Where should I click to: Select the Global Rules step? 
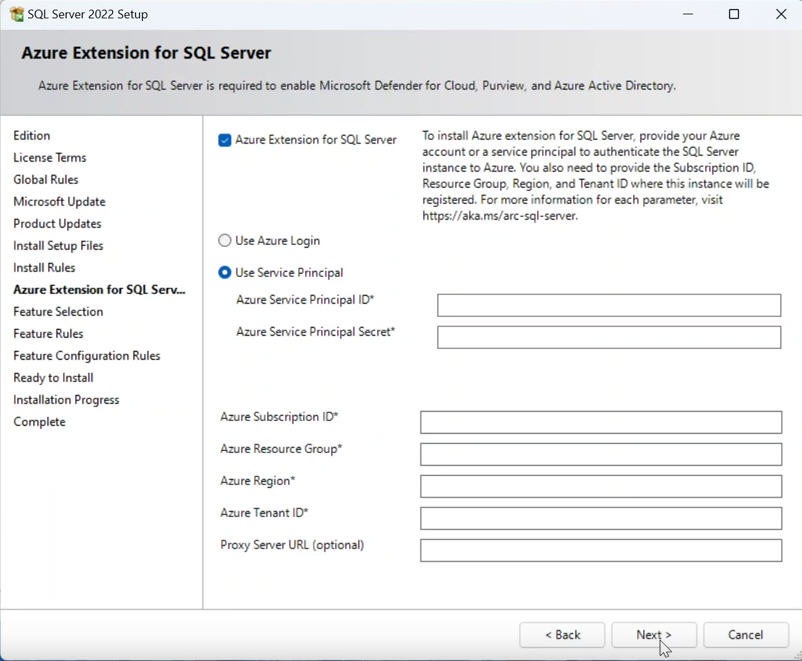[46, 180]
